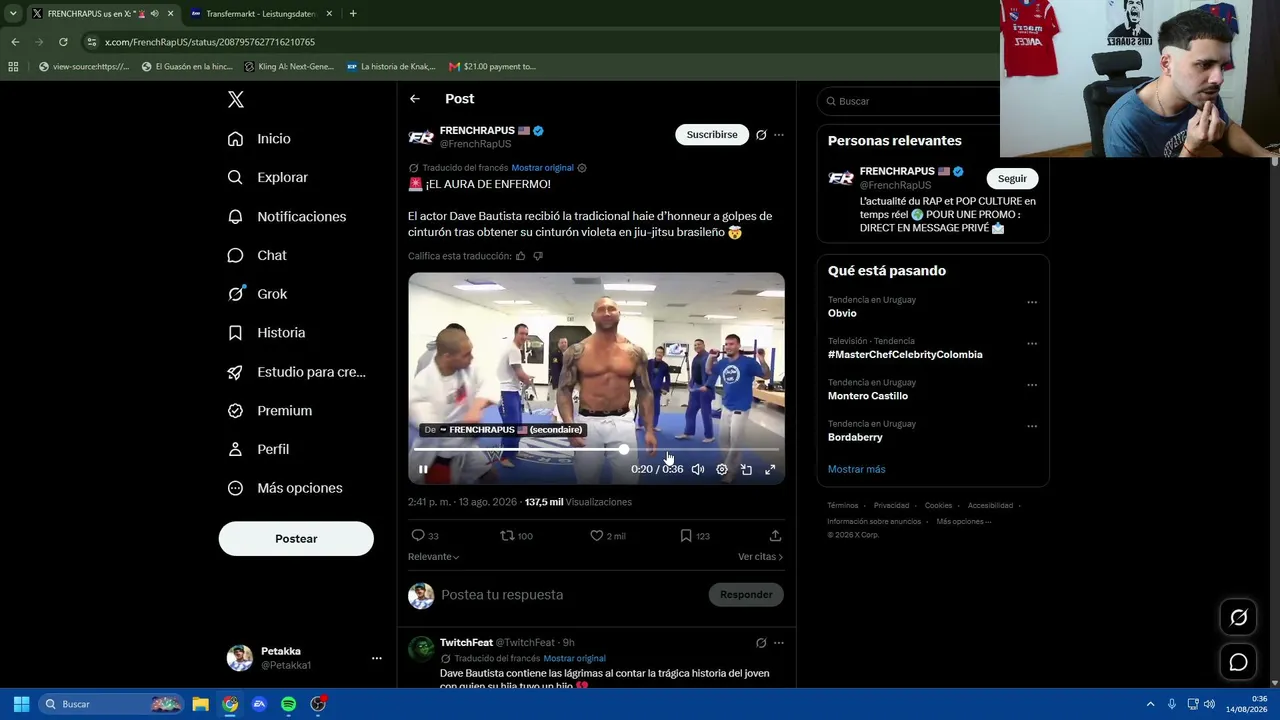Screen dimensions: 1280x720
Task: Click Ver citas link
Action: 760,557
